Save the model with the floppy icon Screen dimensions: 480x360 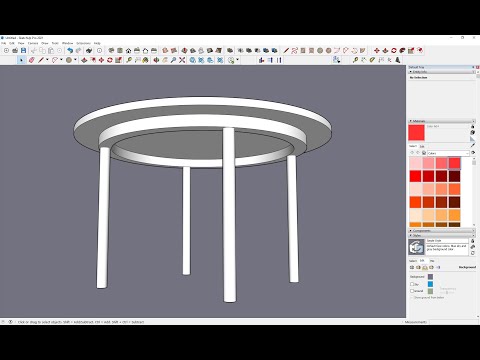pos(23,51)
